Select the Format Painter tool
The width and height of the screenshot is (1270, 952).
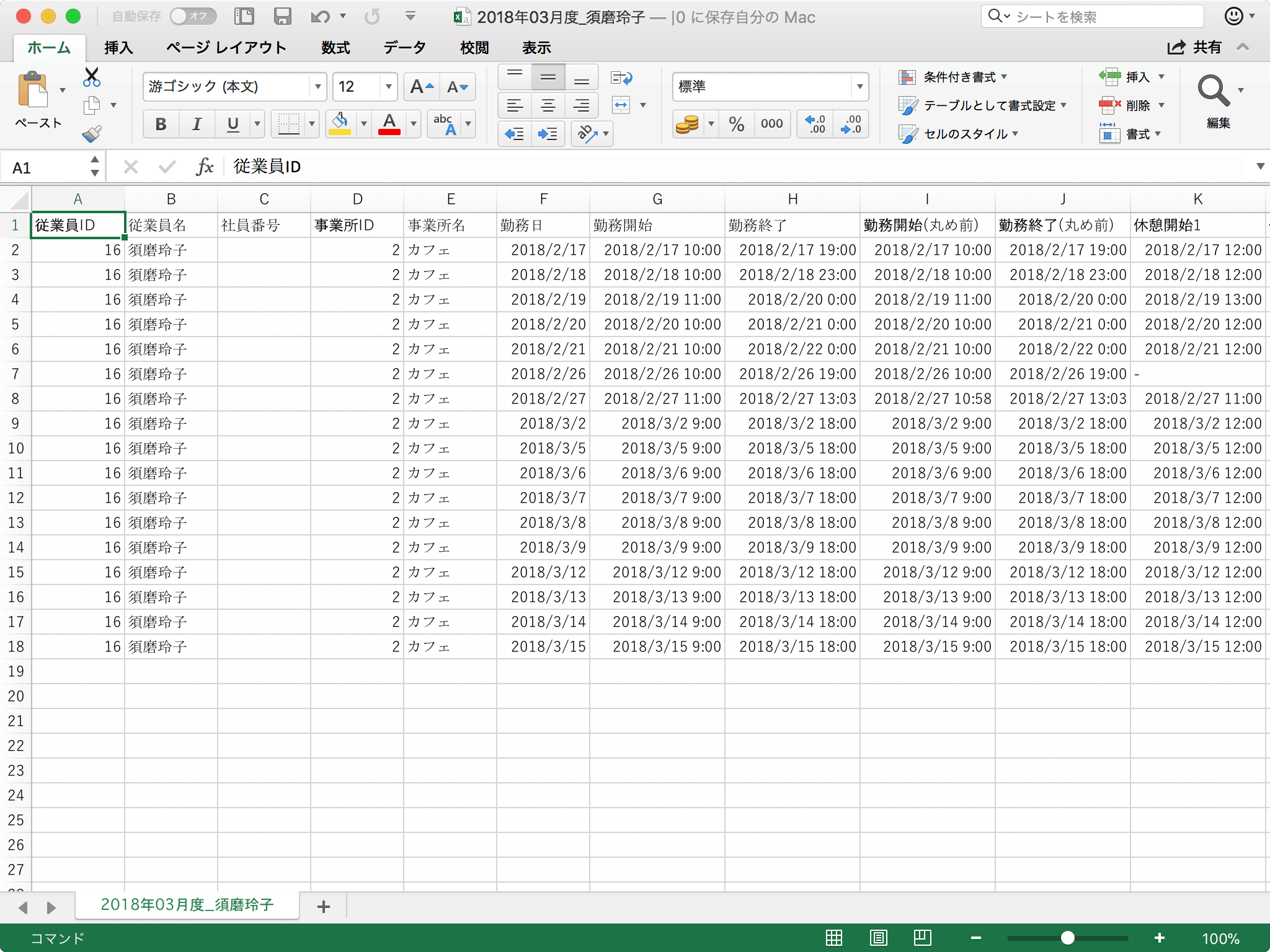click(92, 133)
